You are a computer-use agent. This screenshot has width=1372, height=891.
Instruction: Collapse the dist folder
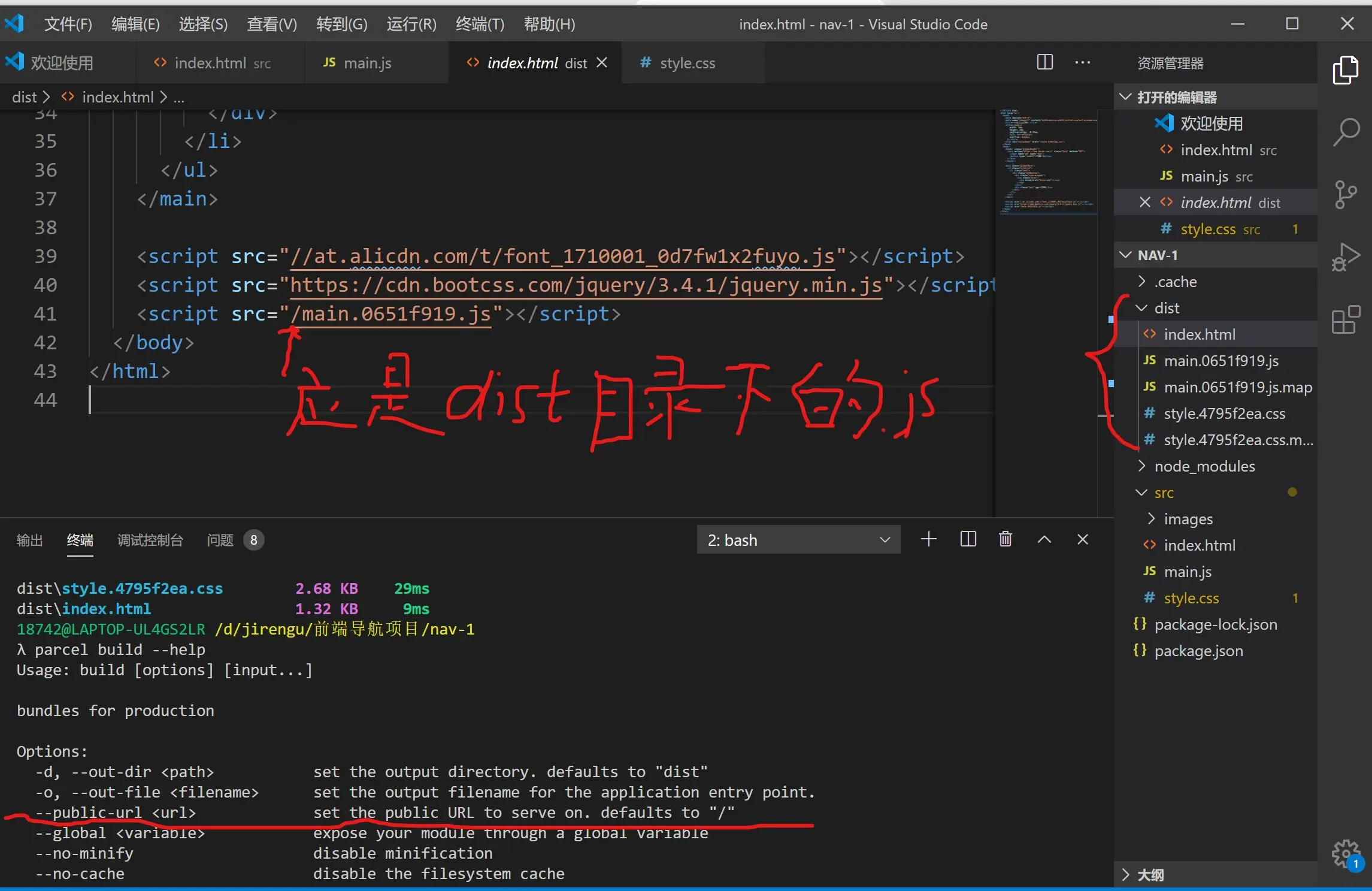pos(1166,308)
